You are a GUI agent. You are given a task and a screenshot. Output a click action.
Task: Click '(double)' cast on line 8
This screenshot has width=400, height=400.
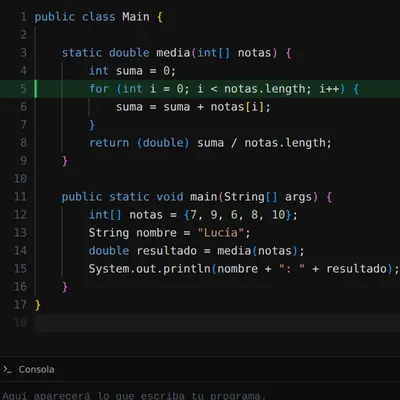click(x=163, y=143)
